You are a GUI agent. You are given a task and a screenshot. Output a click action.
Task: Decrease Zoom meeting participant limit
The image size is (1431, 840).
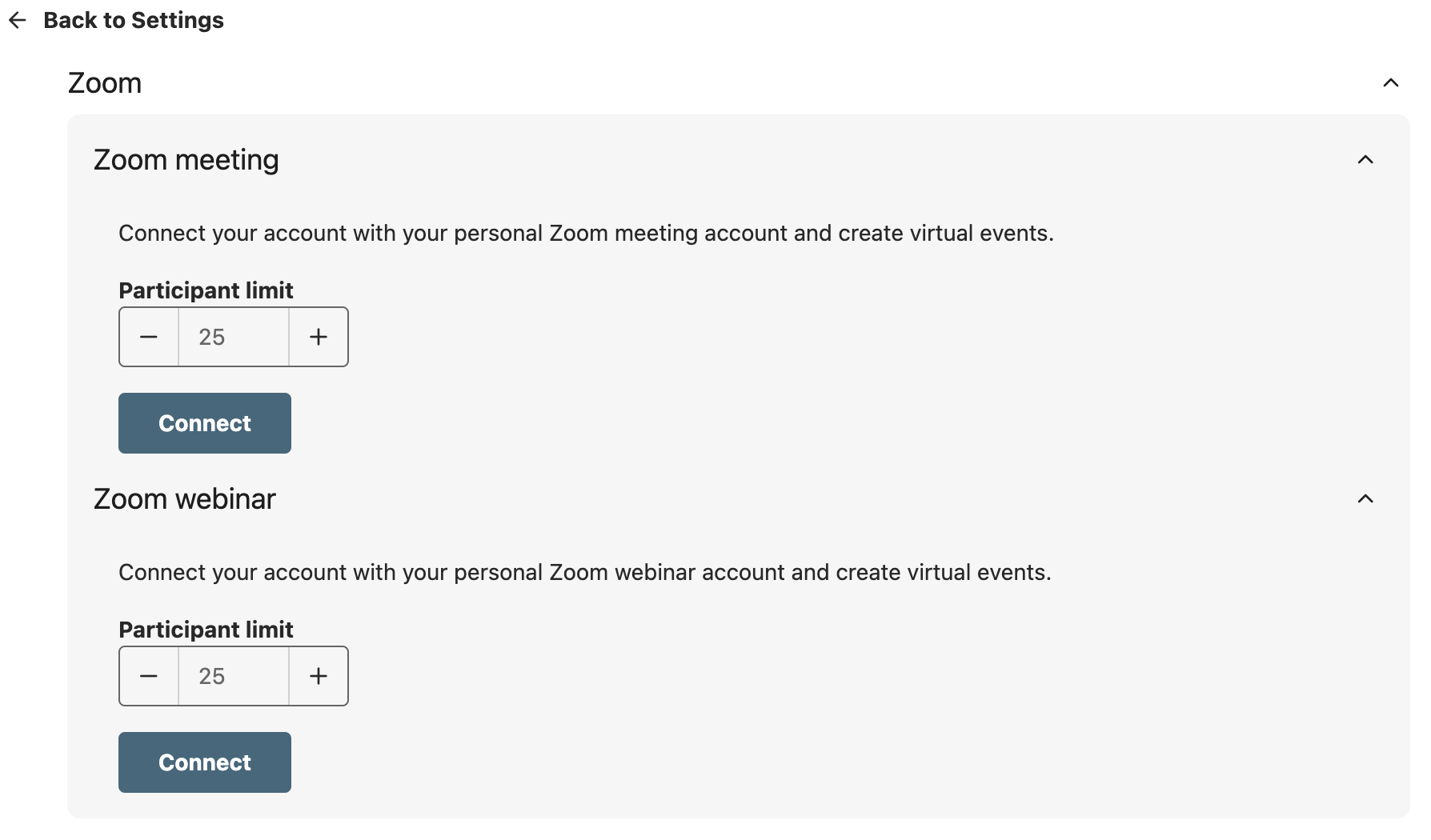click(x=149, y=337)
